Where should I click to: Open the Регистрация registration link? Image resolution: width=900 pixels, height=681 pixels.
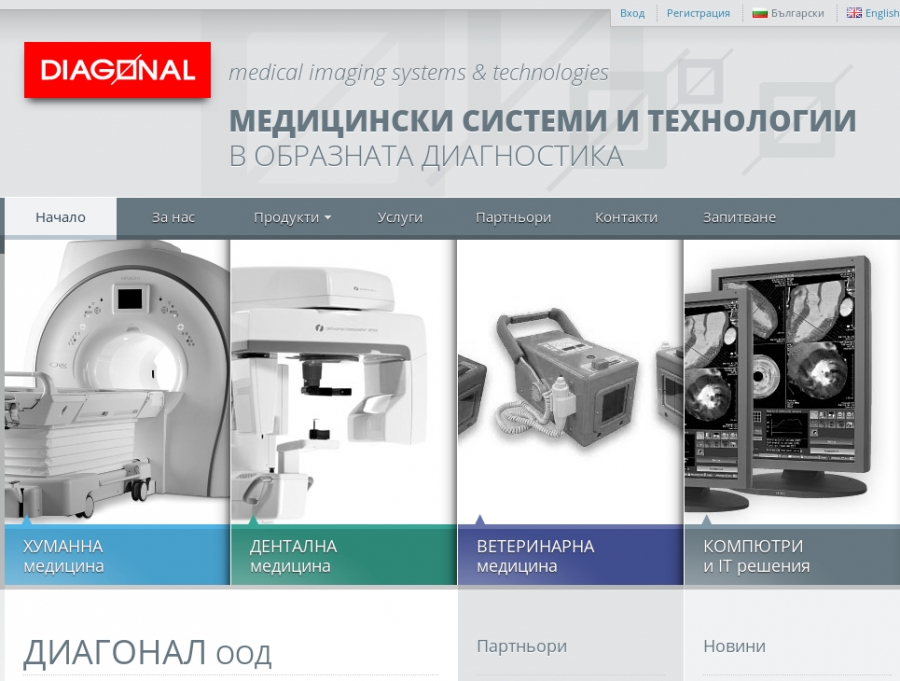pyautogui.click(x=698, y=13)
